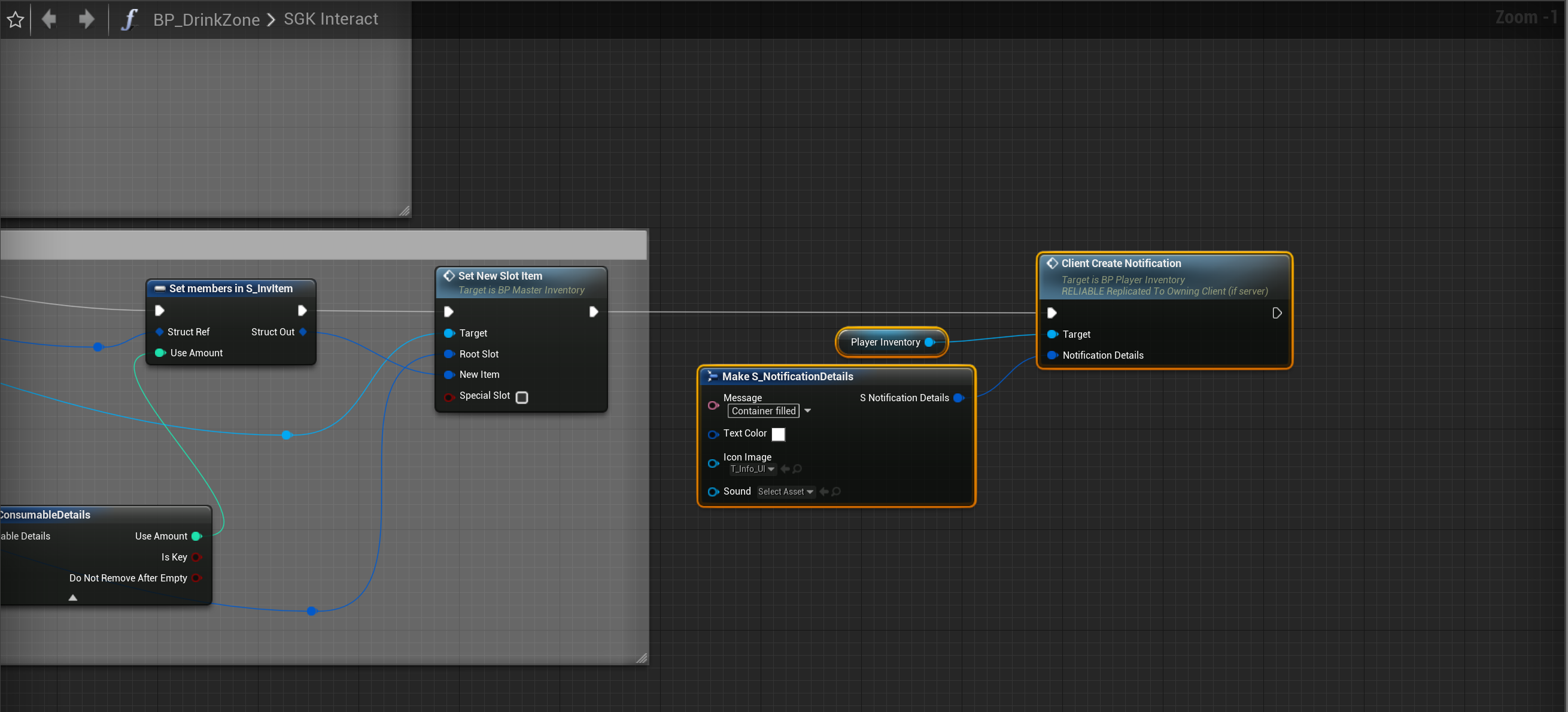Collapse the ConsumableDetails node pins arrow
Viewport: 1568px width, 712px height.
(x=73, y=598)
